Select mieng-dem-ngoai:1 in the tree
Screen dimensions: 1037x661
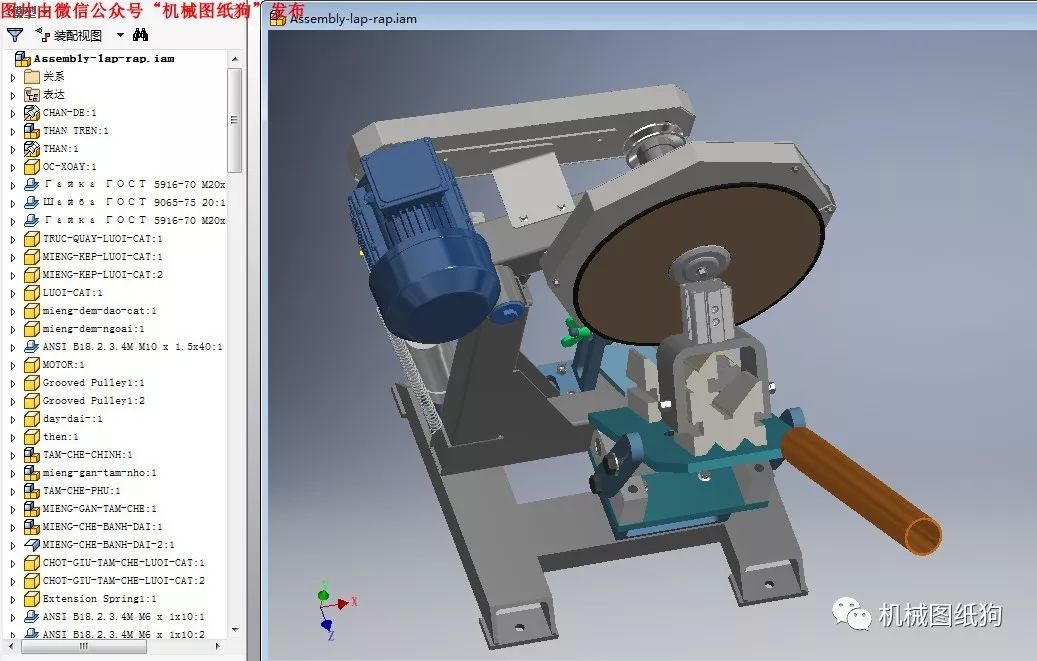pyautogui.click(x=93, y=328)
